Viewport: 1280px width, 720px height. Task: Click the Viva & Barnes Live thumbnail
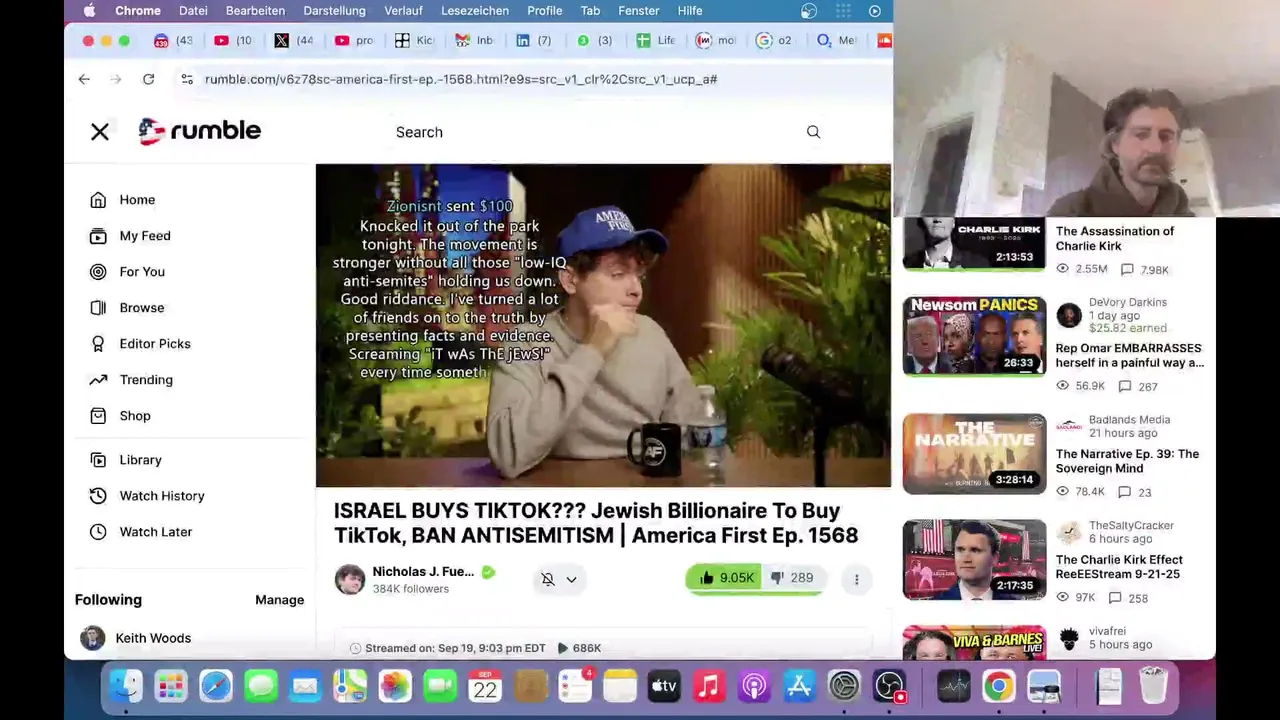974,643
